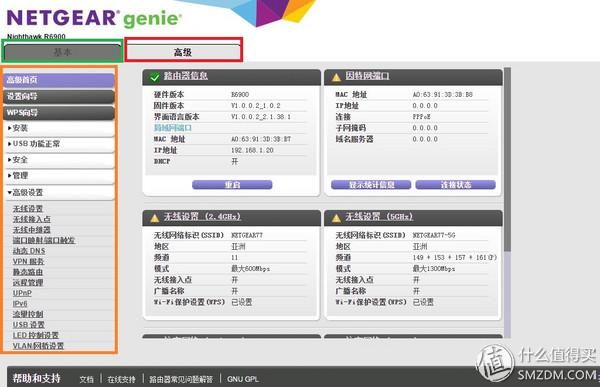The height and width of the screenshot is (387, 600).
Task: Open the 路由器信息 panel title link
Action: 186,76
